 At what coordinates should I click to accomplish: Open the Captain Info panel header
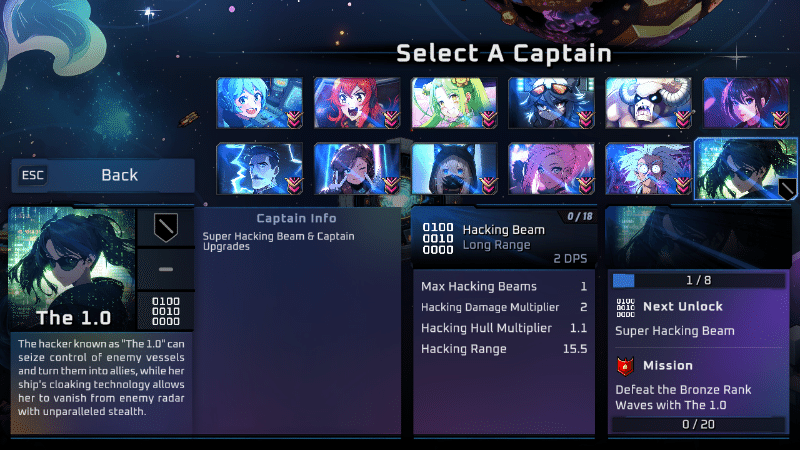296,218
